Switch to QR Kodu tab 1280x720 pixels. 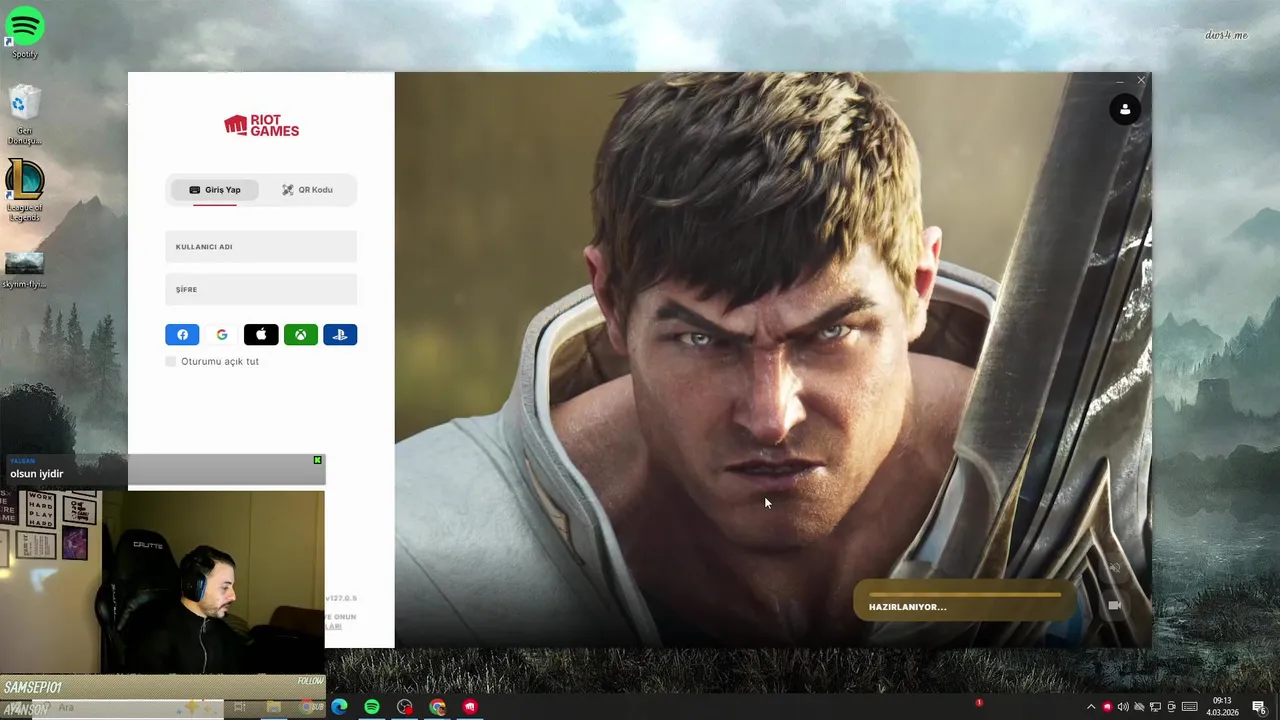click(x=307, y=190)
